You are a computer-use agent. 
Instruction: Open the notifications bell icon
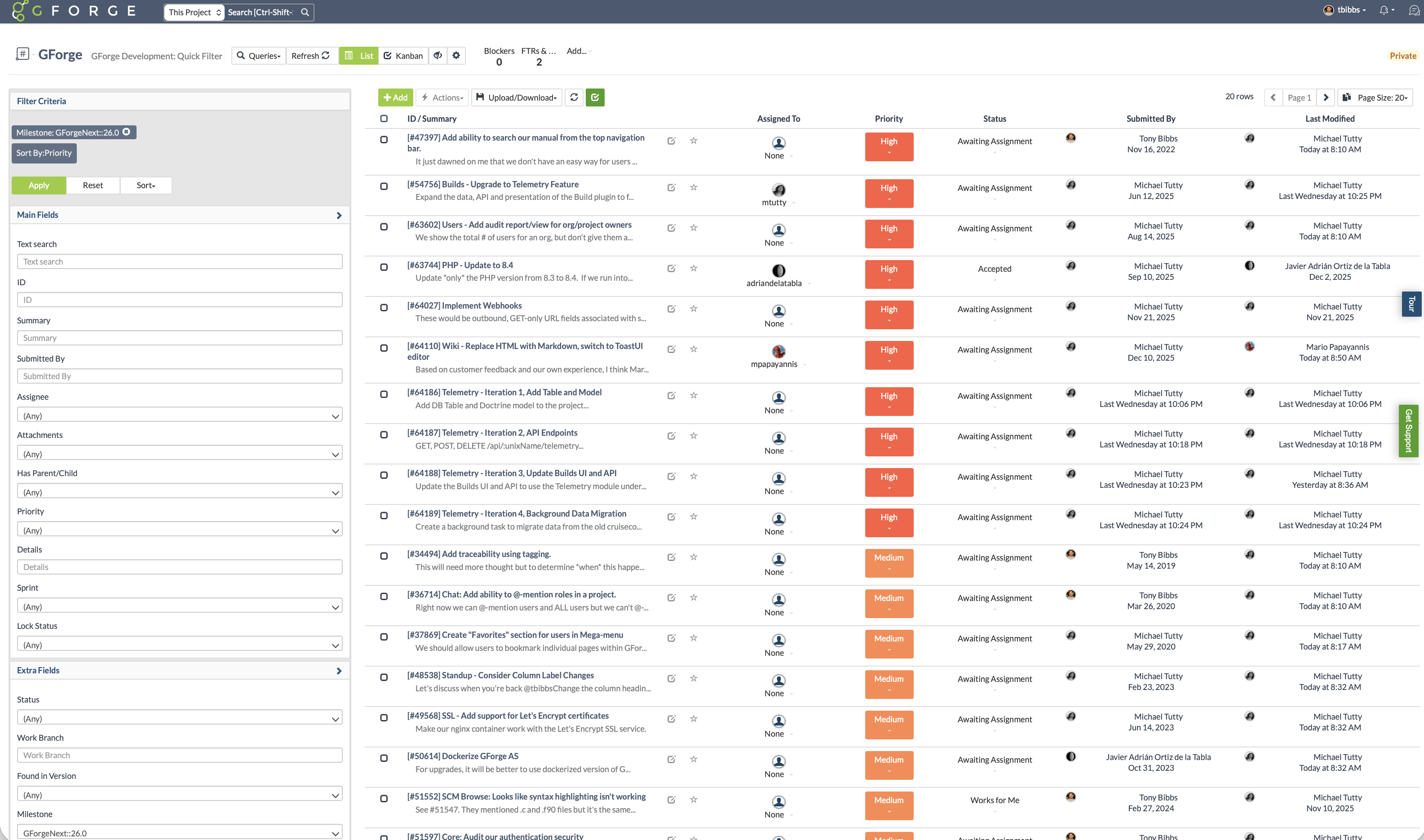(x=1384, y=10)
